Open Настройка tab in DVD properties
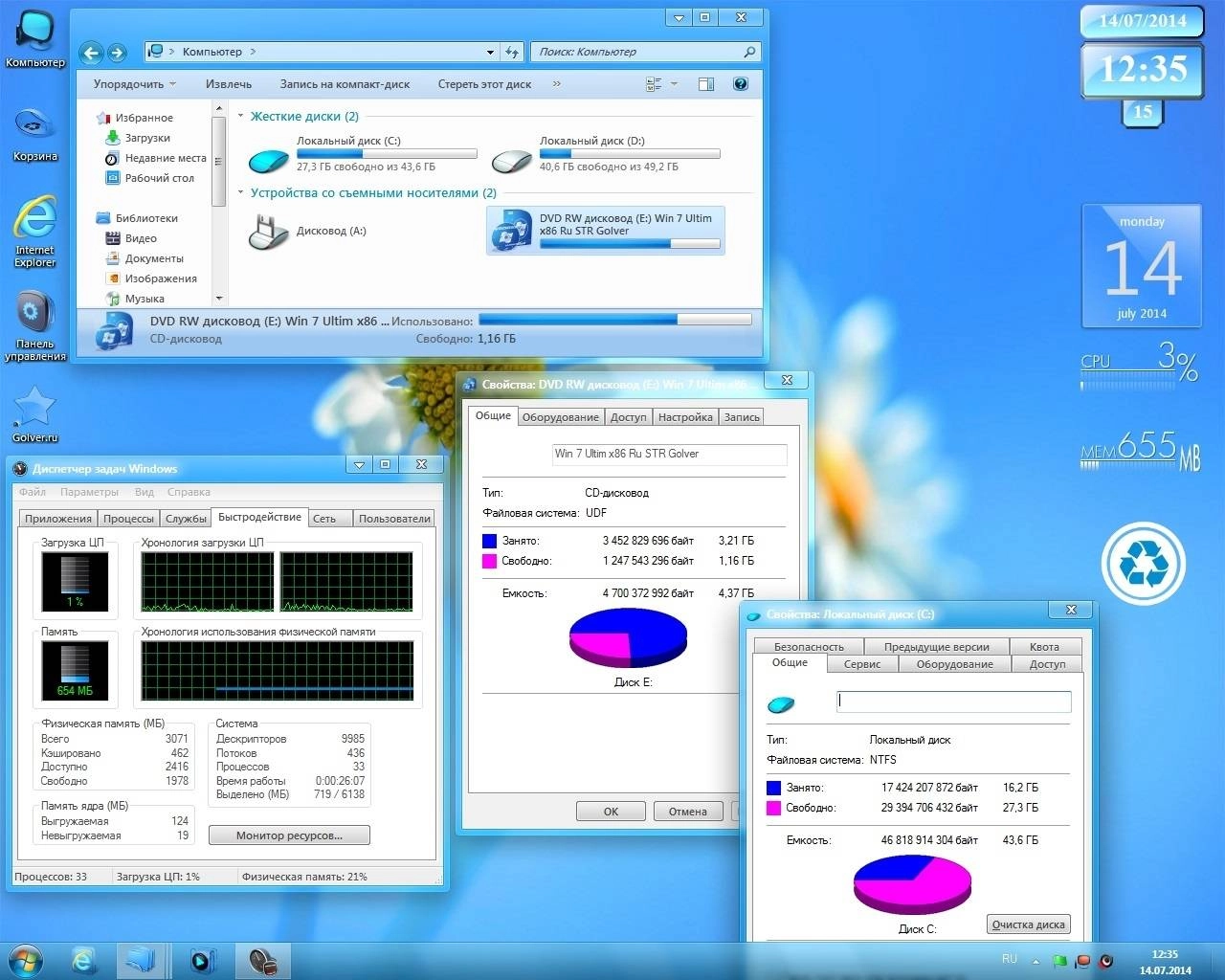The height and width of the screenshot is (980, 1225). click(685, 417)
